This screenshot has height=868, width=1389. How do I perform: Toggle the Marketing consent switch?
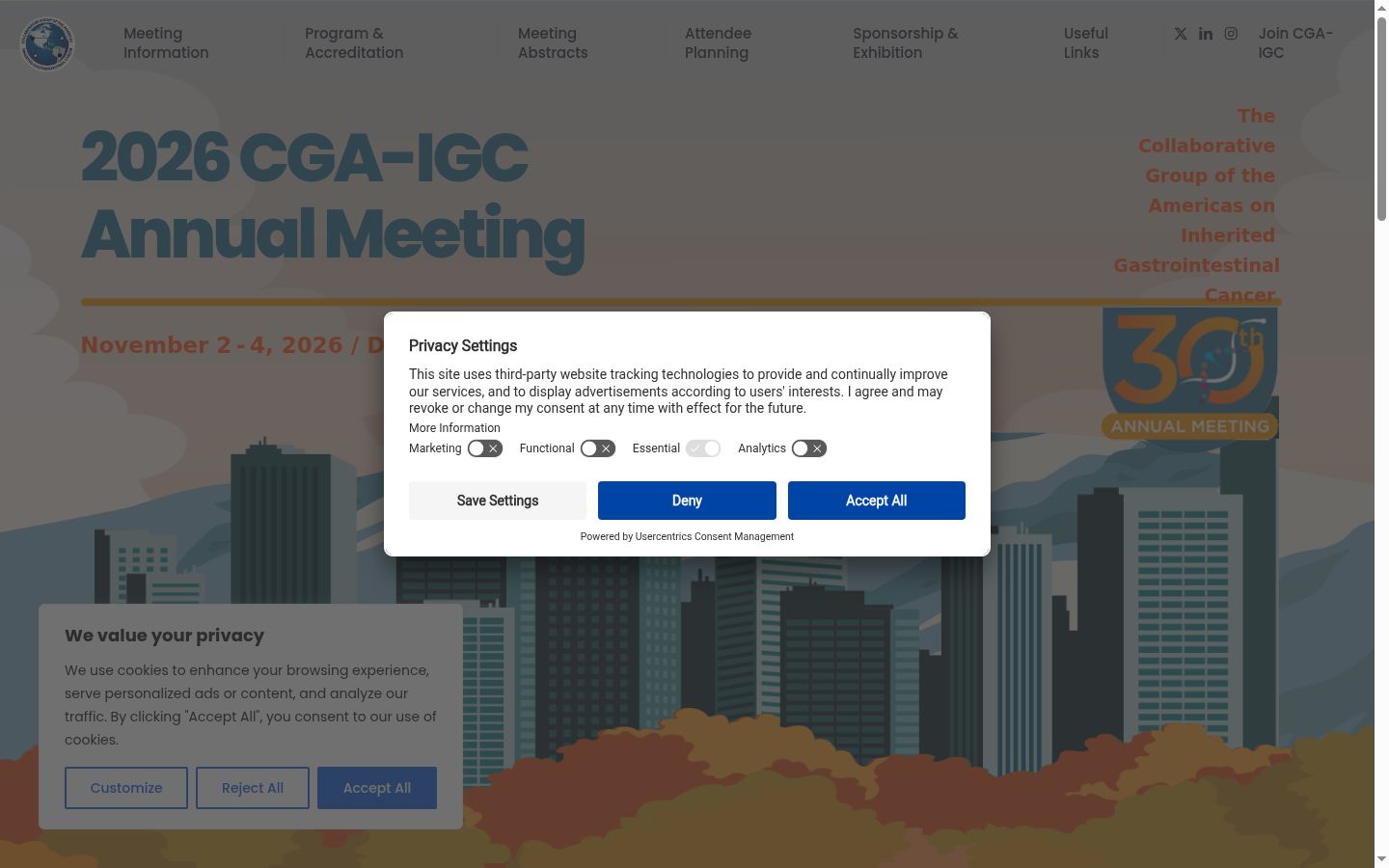click(x=485, y=448)
